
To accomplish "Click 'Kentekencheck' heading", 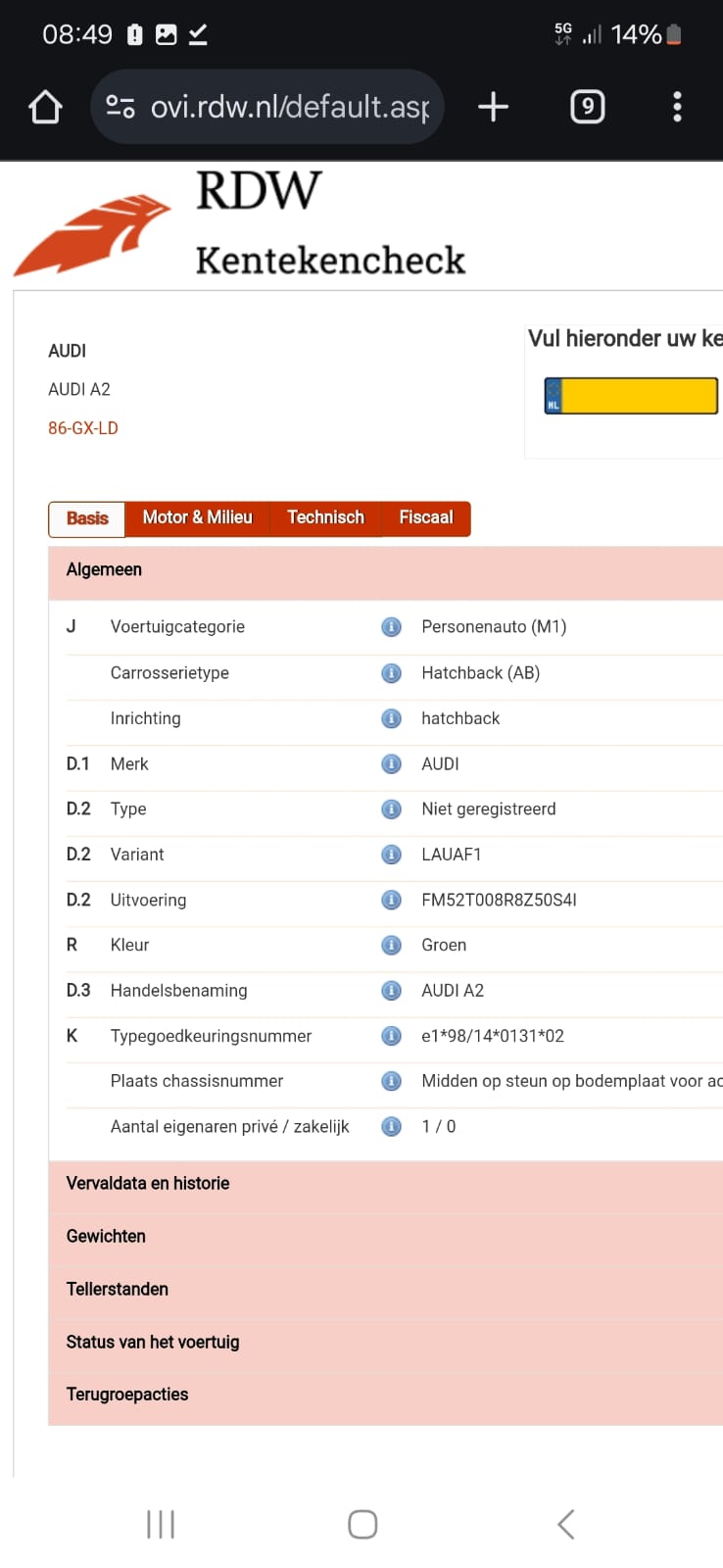I will (330, 261).
